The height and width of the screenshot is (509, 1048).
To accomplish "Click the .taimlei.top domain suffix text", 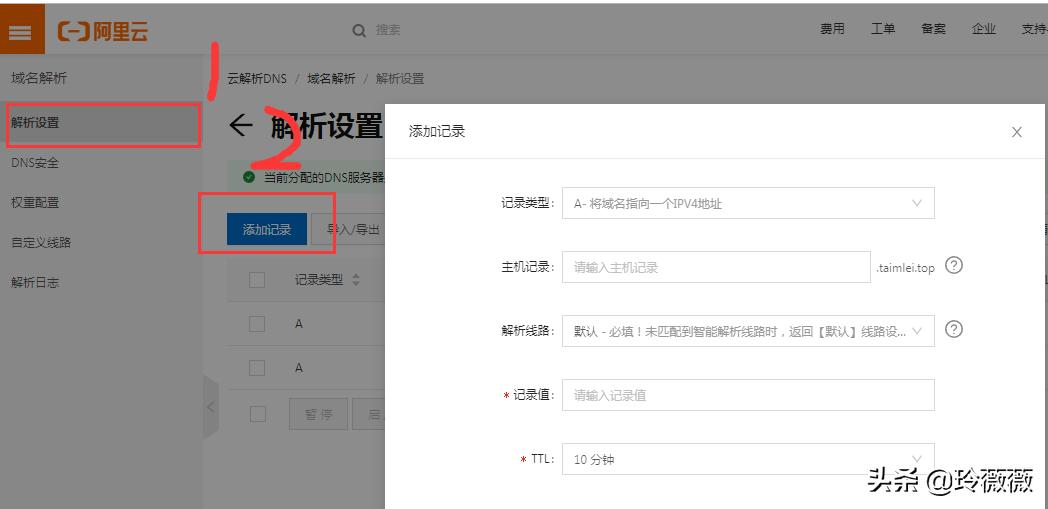I will coord(905,268).
